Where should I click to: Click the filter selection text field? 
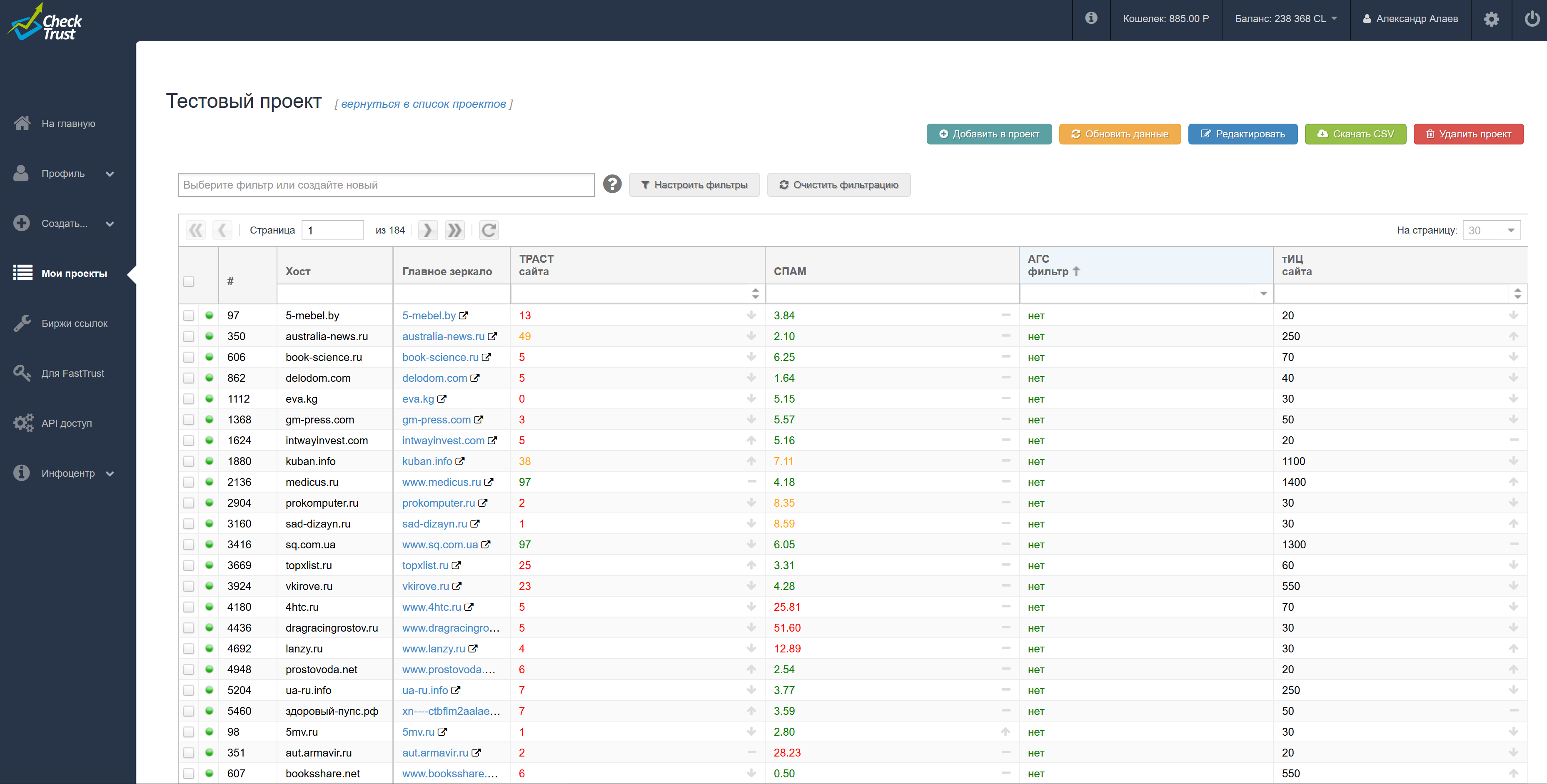coord(386,185)
